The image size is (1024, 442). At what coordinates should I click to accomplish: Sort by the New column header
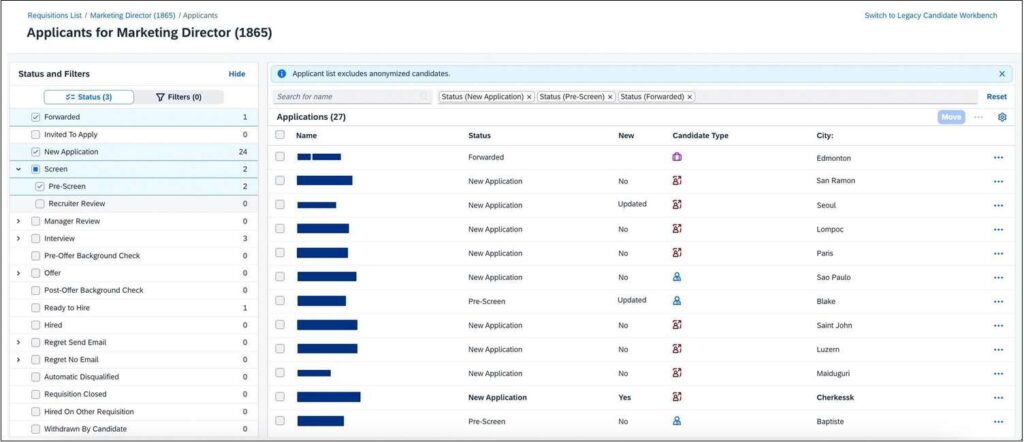point(626,136)
